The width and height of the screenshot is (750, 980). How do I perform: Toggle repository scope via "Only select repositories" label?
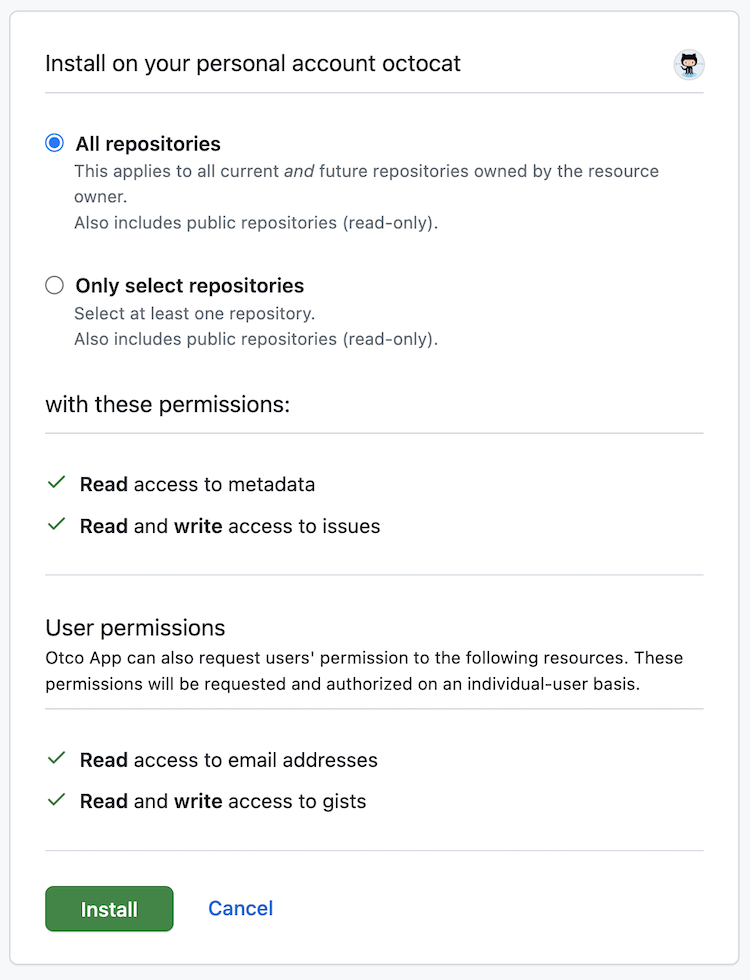pos(189,285)
